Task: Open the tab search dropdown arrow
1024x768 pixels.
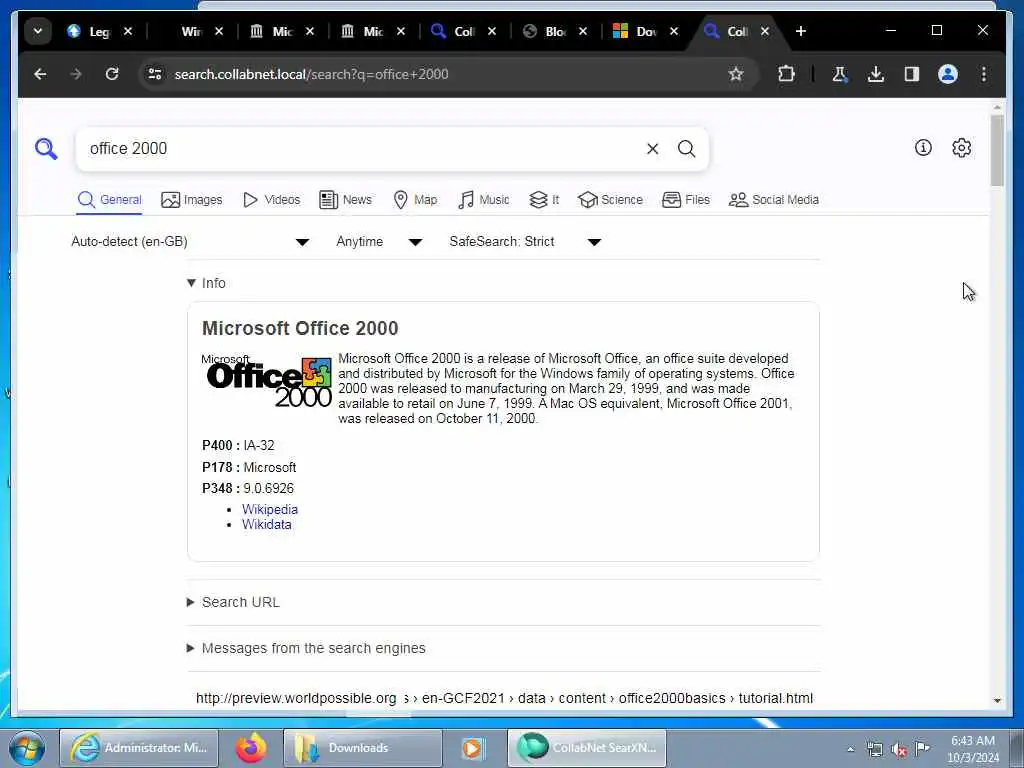Action: [x=38, y=31]
